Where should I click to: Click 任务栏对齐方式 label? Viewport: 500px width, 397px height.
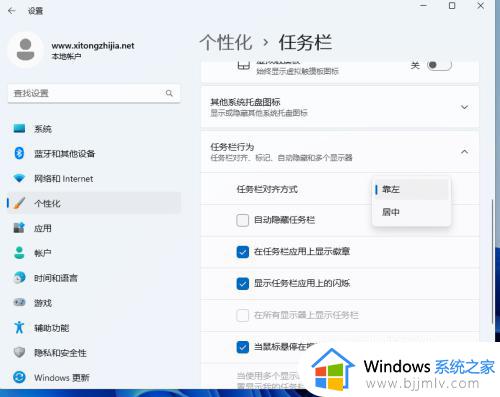pyautogui.click(x=267, y=189)
